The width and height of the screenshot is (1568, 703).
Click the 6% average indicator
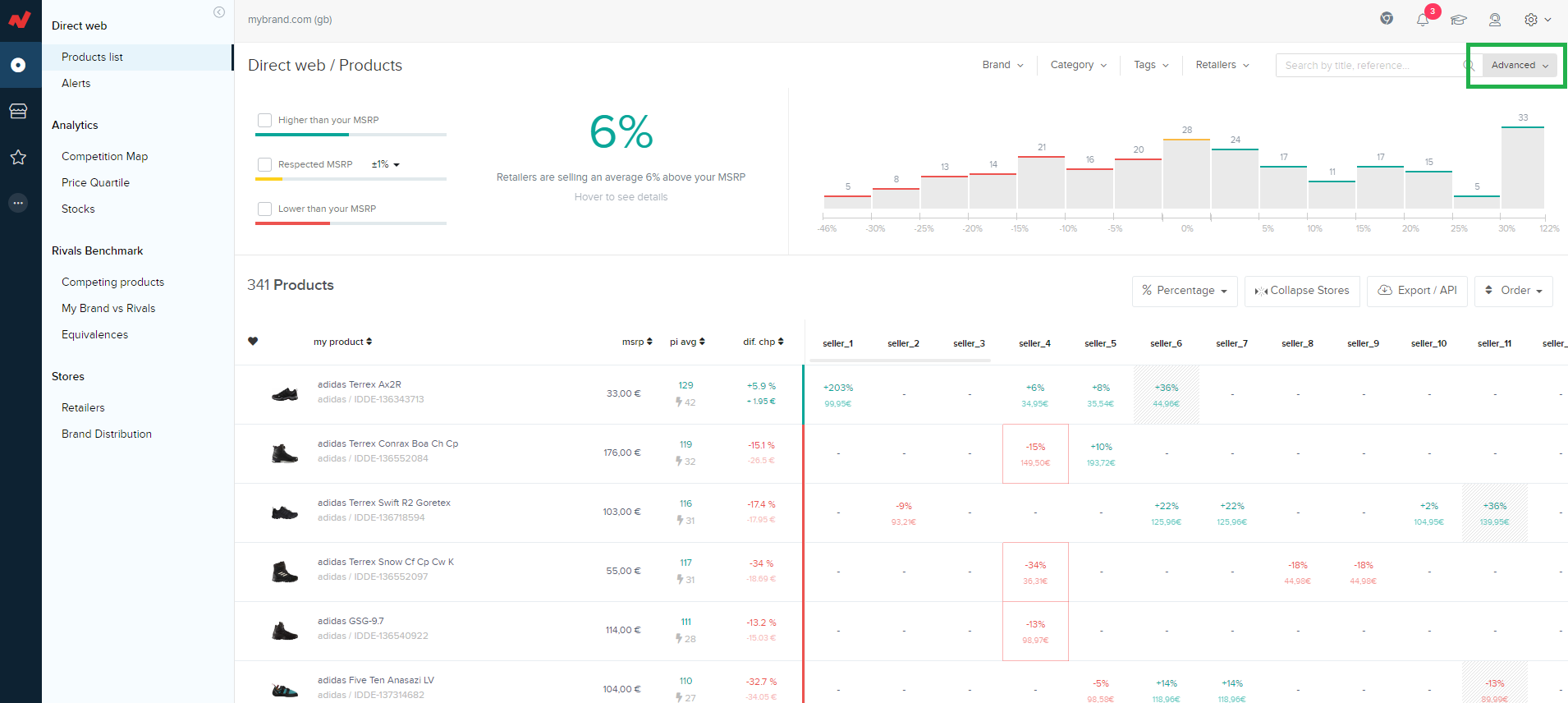click(x=621, y=131)
